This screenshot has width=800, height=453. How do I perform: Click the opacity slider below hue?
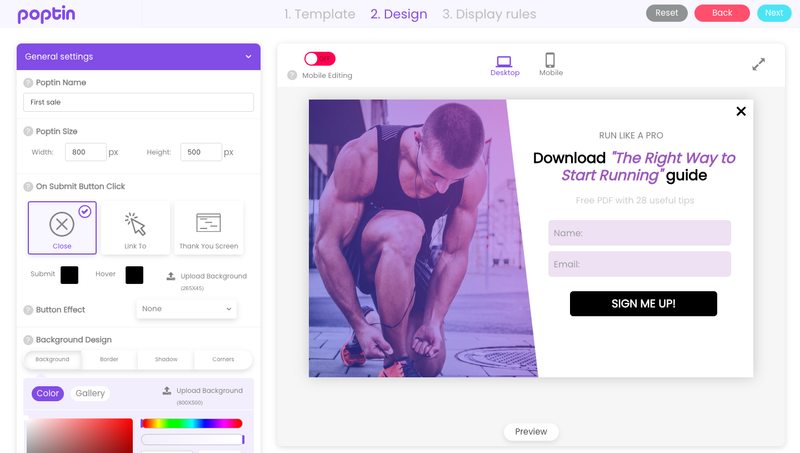click(193, 440)
